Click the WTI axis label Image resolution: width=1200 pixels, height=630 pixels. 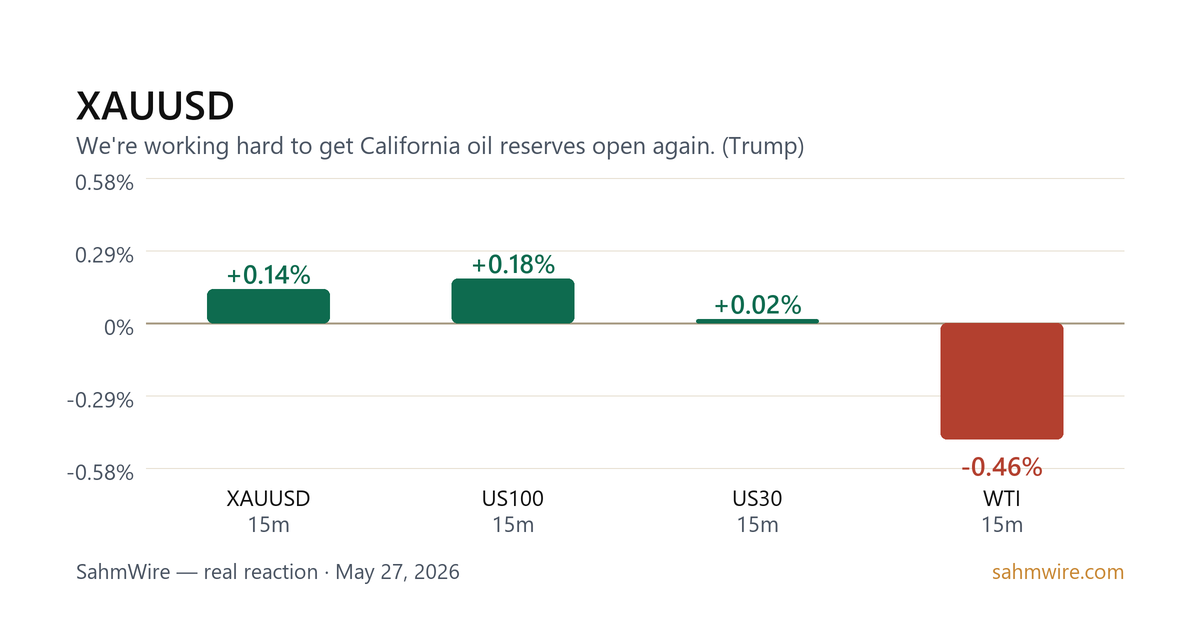click(1002, 499)
